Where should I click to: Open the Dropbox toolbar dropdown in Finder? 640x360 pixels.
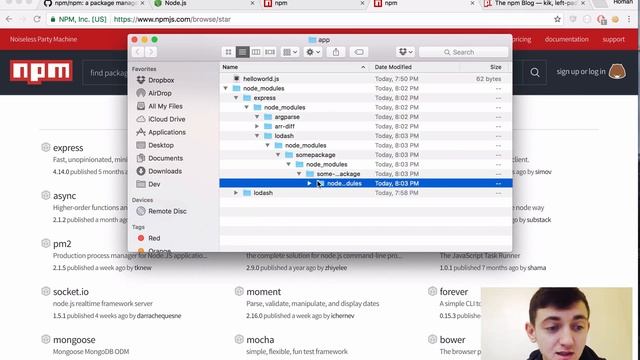(405, 52)
